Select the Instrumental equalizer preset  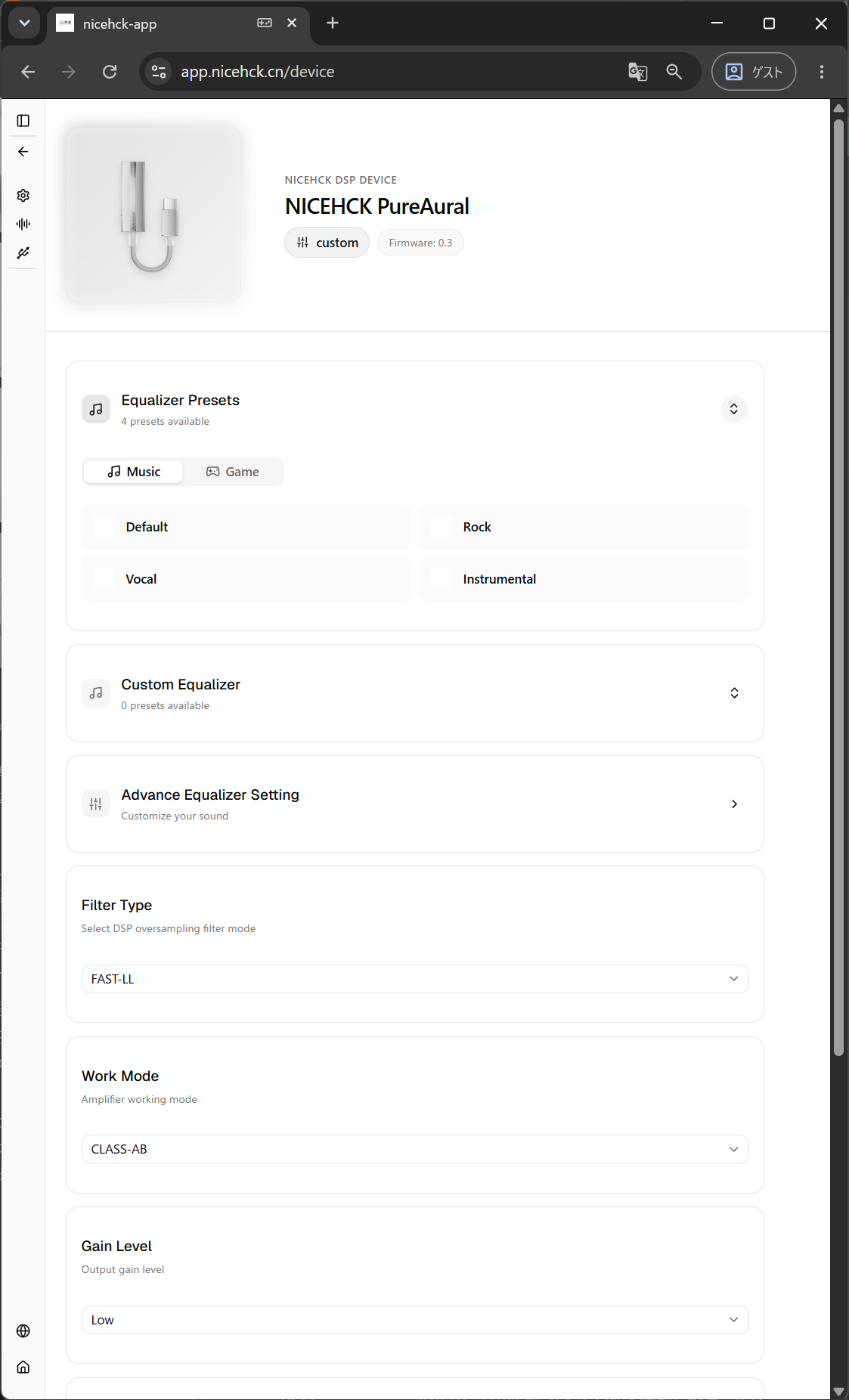tap(584, 579)
